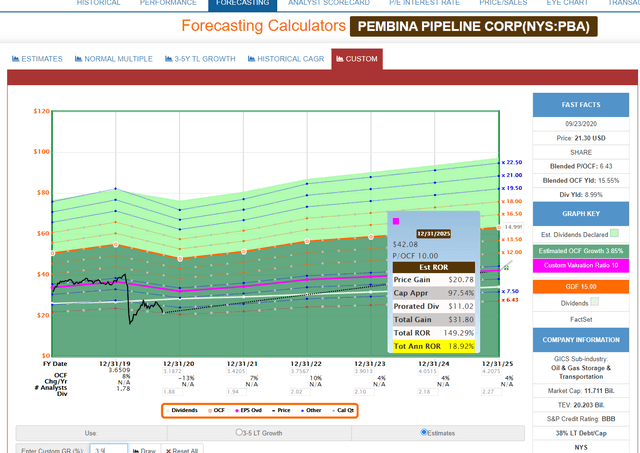The image size is (640, 453).
Task: Toggle the EPS Ovd series in legend
Action: click(249, 410)
